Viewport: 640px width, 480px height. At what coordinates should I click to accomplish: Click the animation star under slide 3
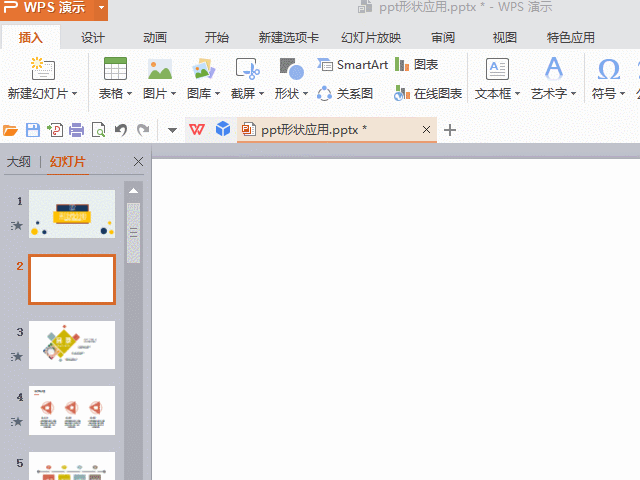pyautogui.click(x=17, y=356)
